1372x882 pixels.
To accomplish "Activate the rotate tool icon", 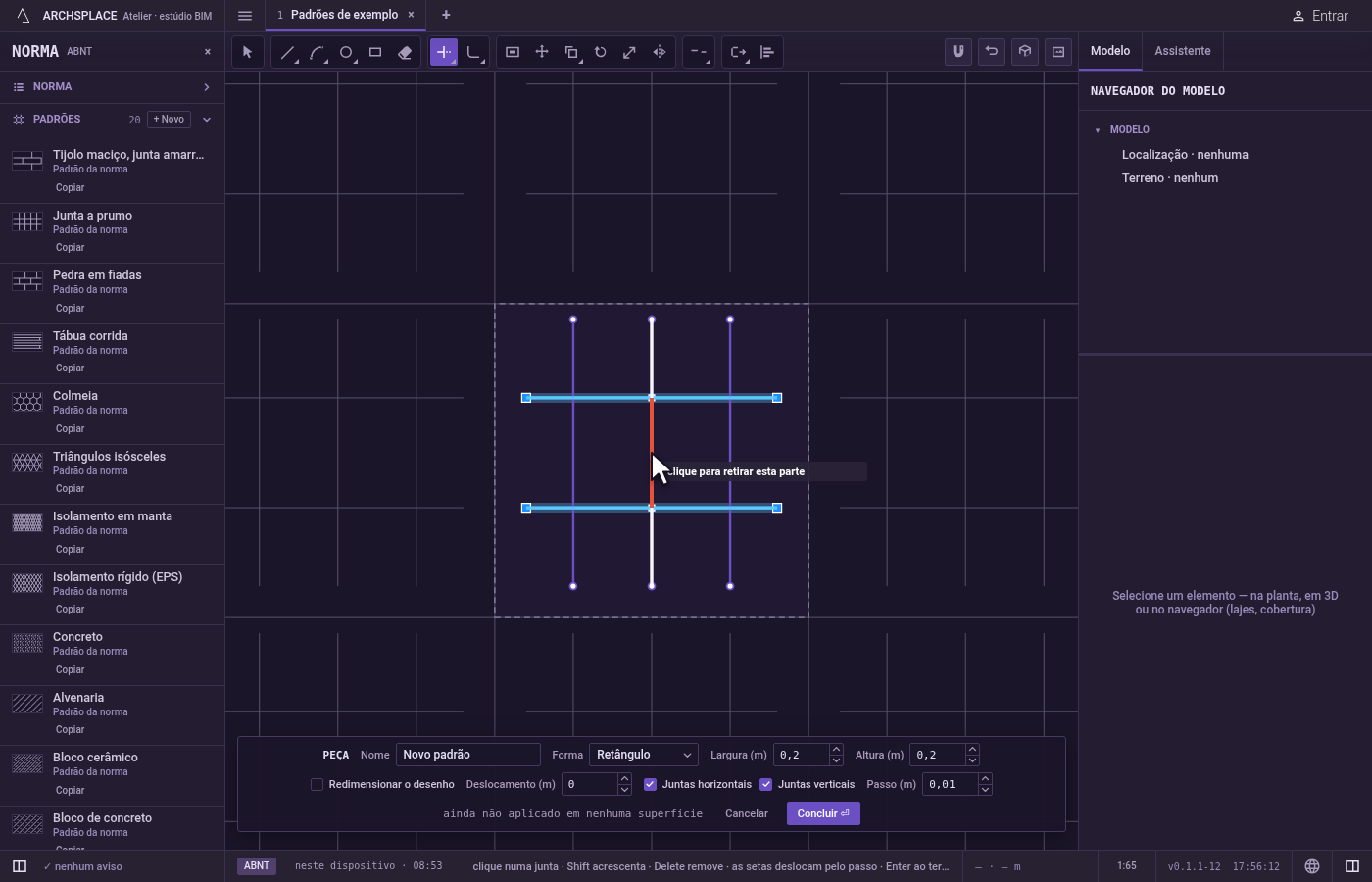I will (x=601, y=52).
